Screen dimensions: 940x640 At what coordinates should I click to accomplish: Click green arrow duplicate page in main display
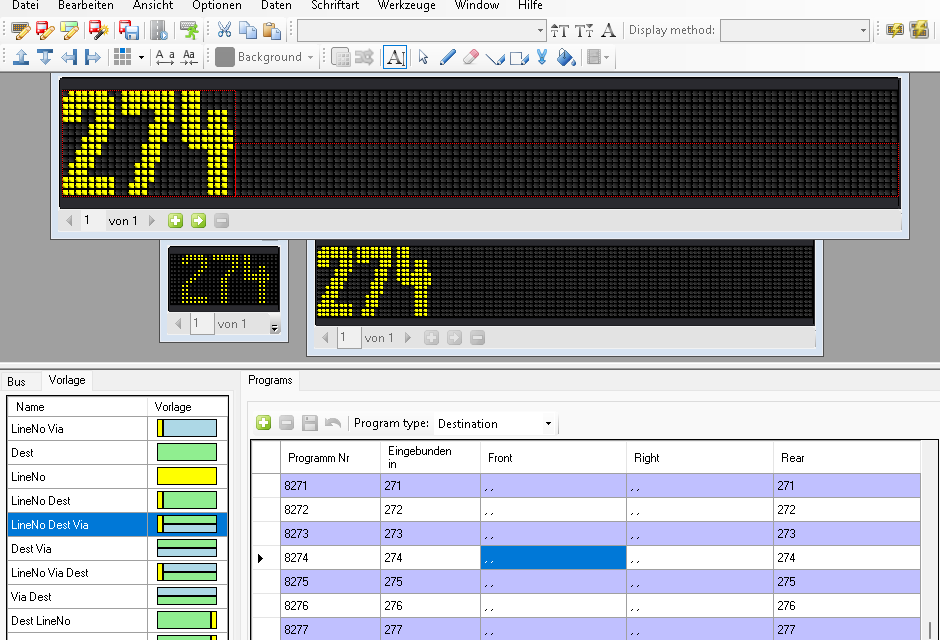(198, 221)
